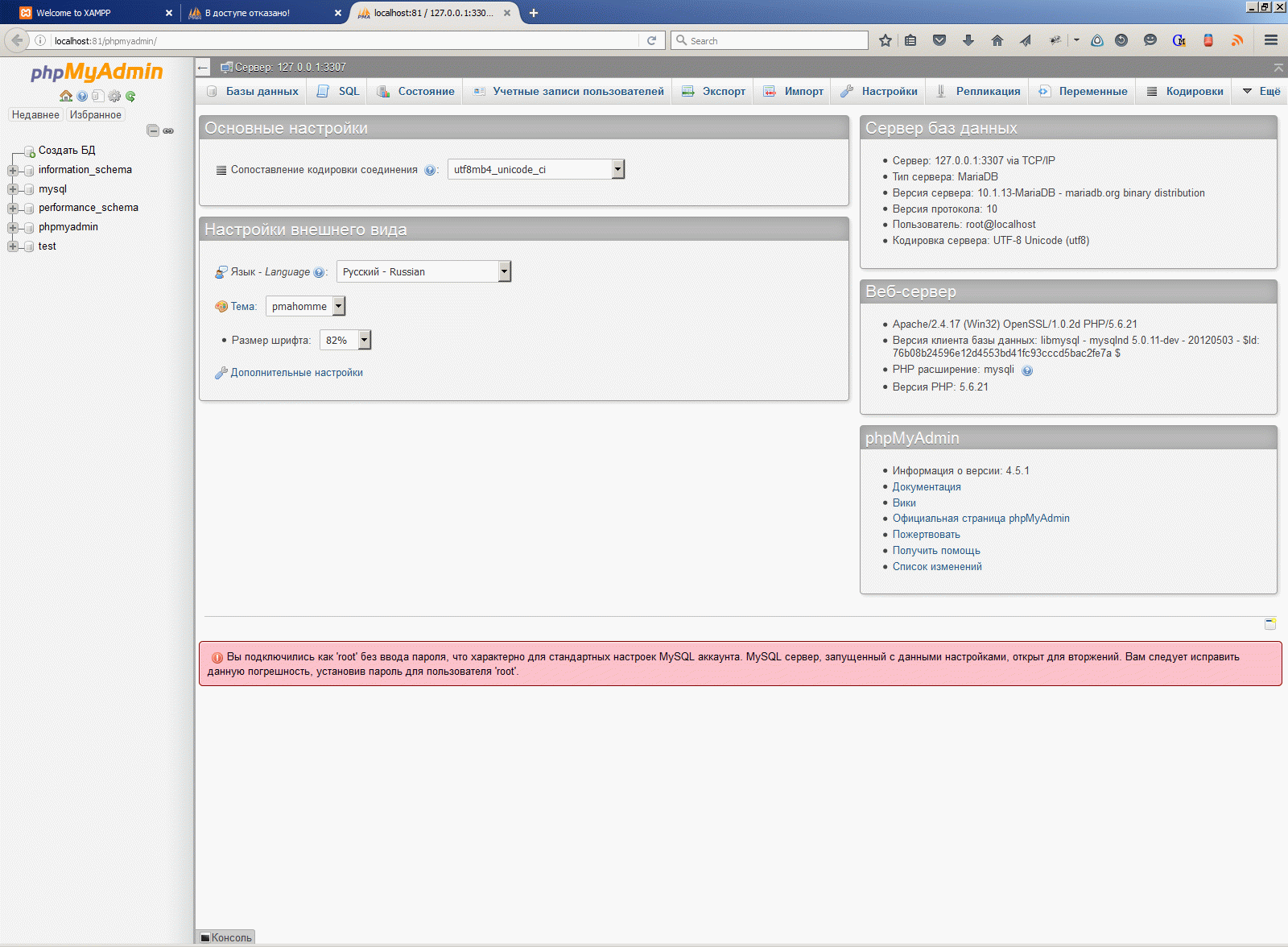This screenshot has width=1288, height=947.
Task: Reload the navigation panel with green arrow icon
Action: [130, 96]
